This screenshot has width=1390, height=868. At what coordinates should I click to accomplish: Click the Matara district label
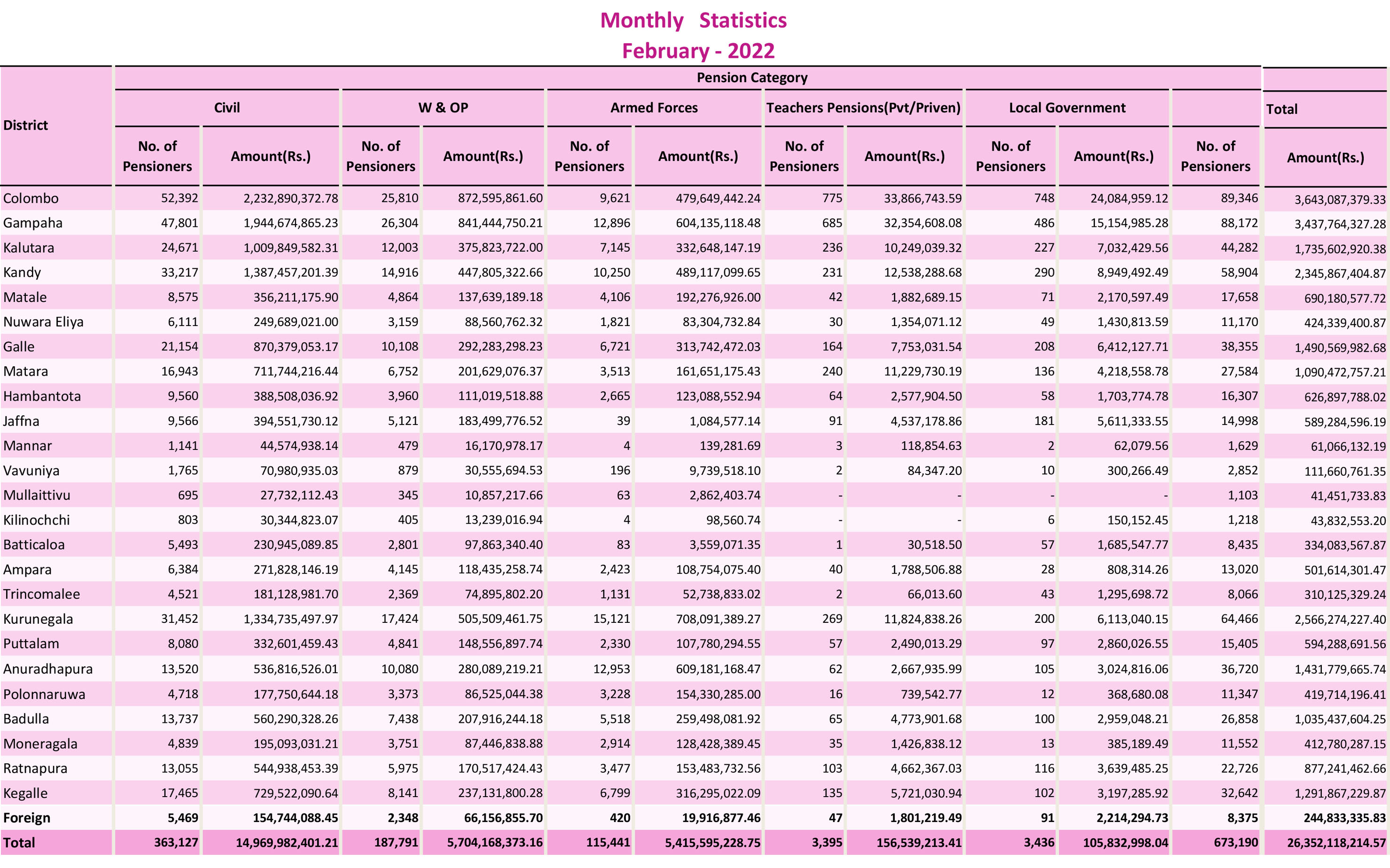(25, 372)
